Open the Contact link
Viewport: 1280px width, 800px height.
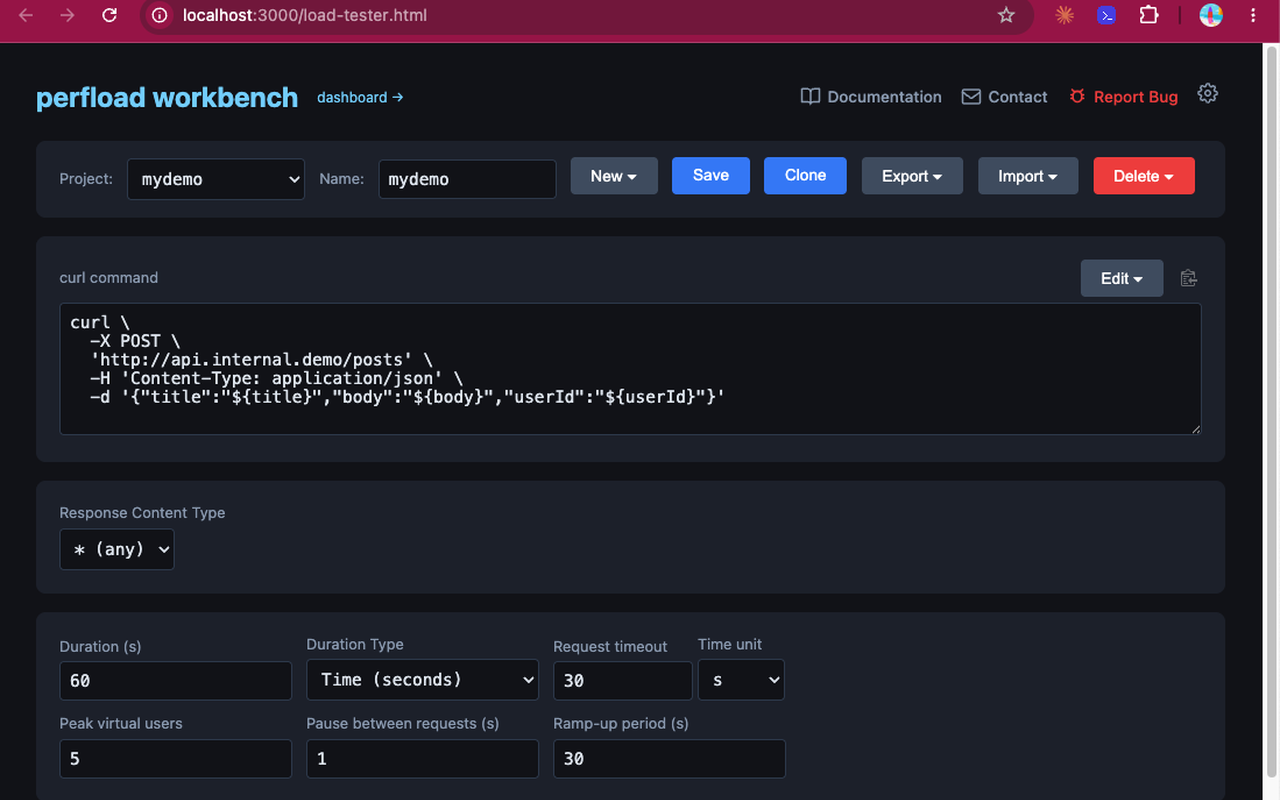coord(1004,97)
